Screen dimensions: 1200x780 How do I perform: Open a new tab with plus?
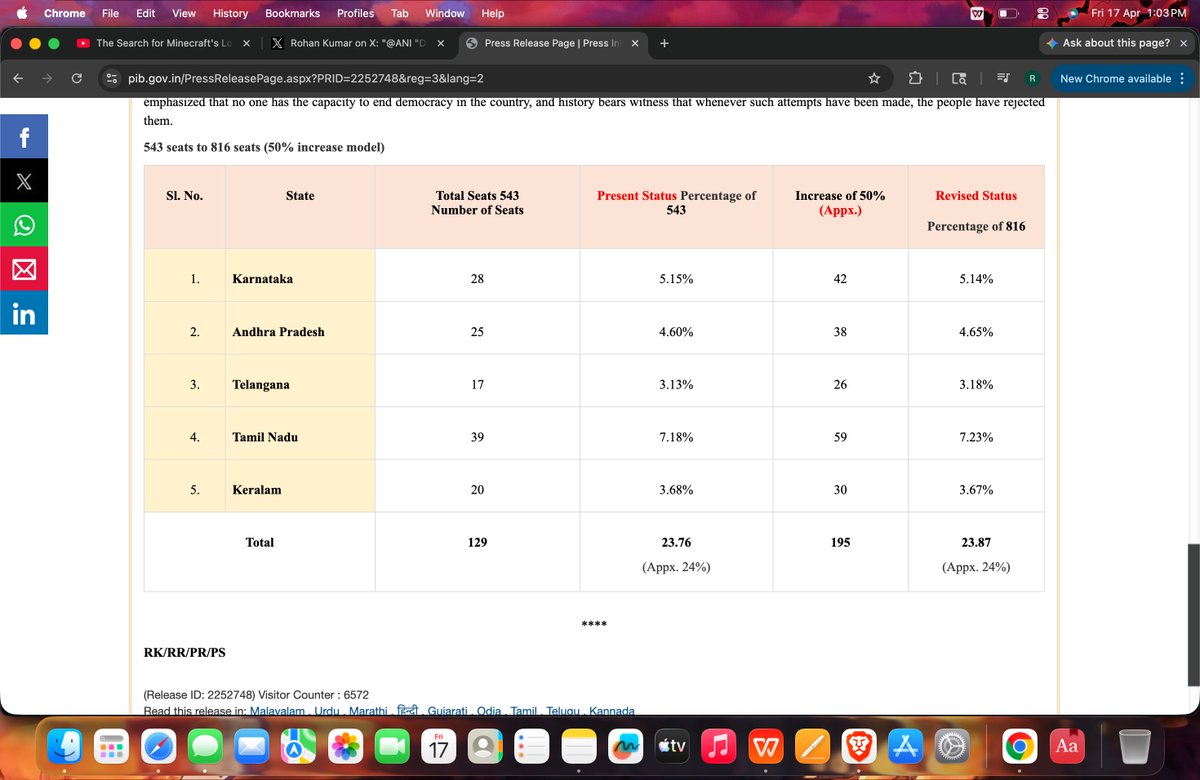(x=665, y=43)
